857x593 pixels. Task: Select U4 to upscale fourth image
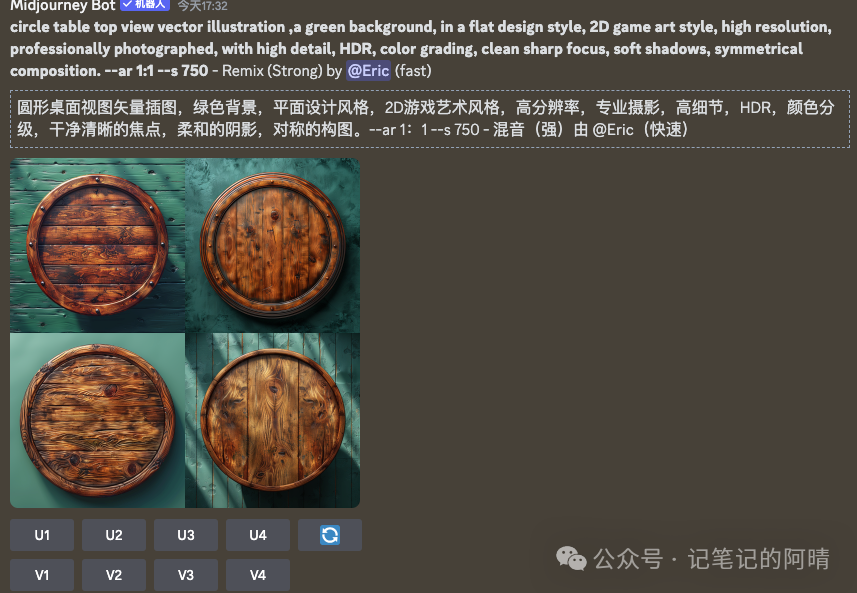tap(258, 535)
